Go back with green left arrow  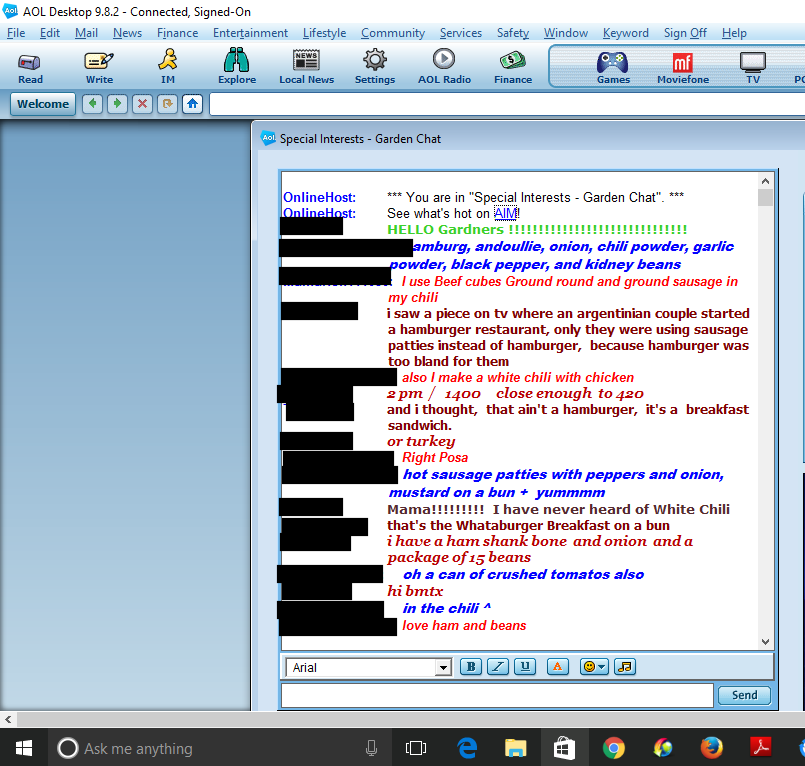92,104
